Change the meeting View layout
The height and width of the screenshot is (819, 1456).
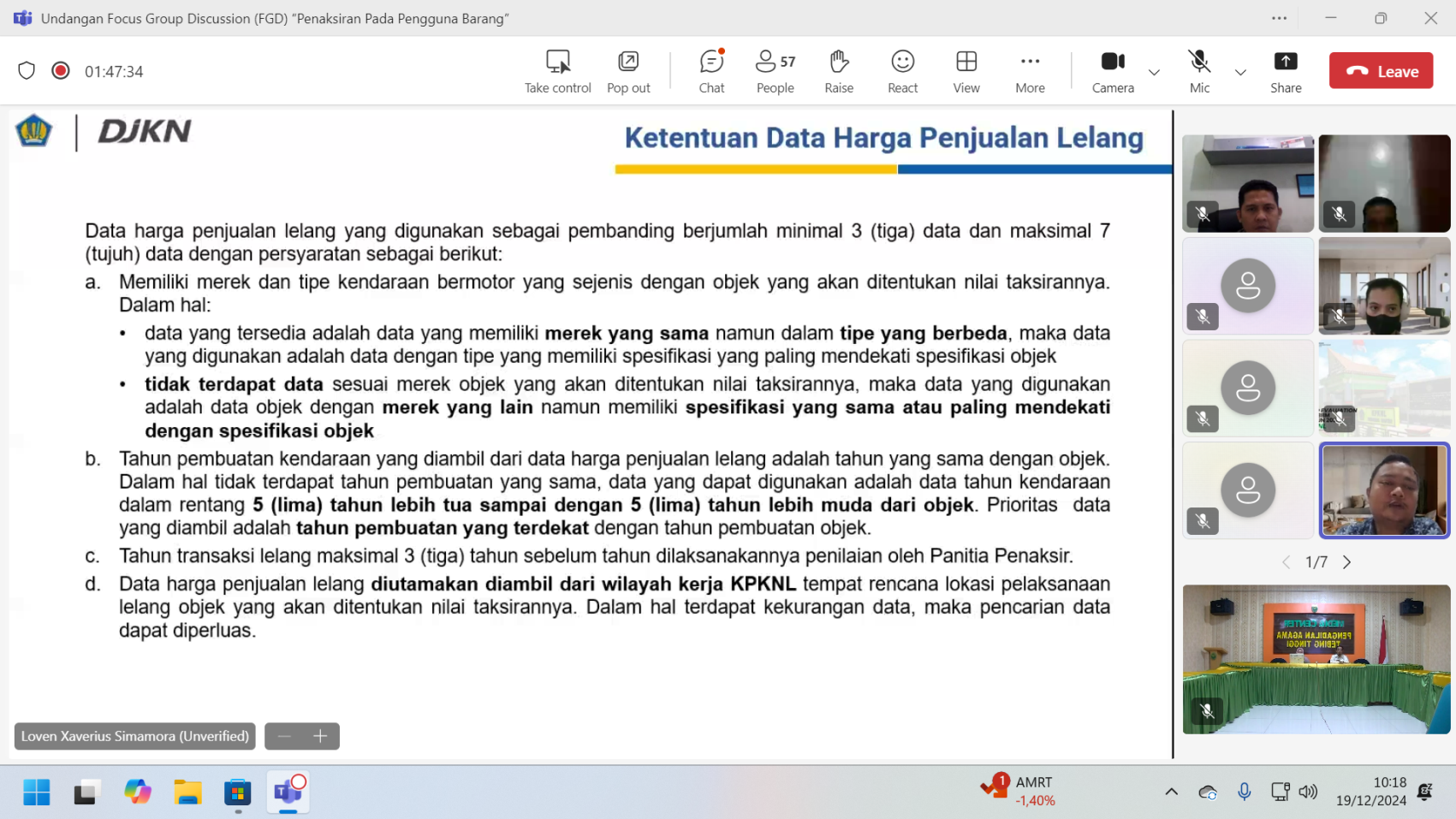[x=966, y=70]
